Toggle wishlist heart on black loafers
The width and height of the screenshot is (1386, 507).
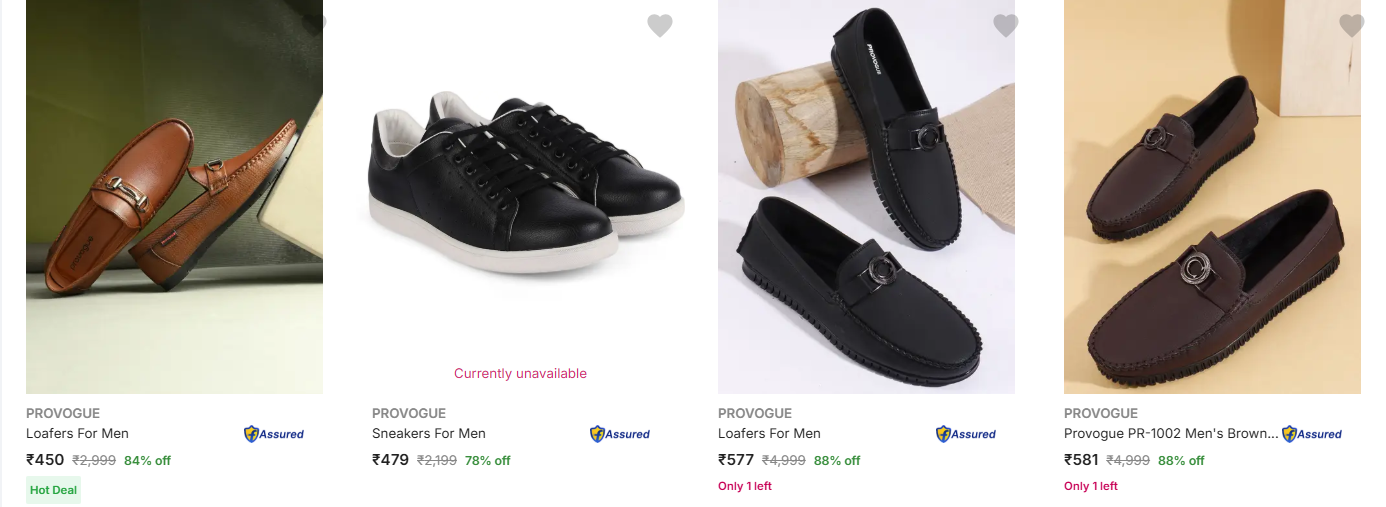click(x=1006, y=26)
